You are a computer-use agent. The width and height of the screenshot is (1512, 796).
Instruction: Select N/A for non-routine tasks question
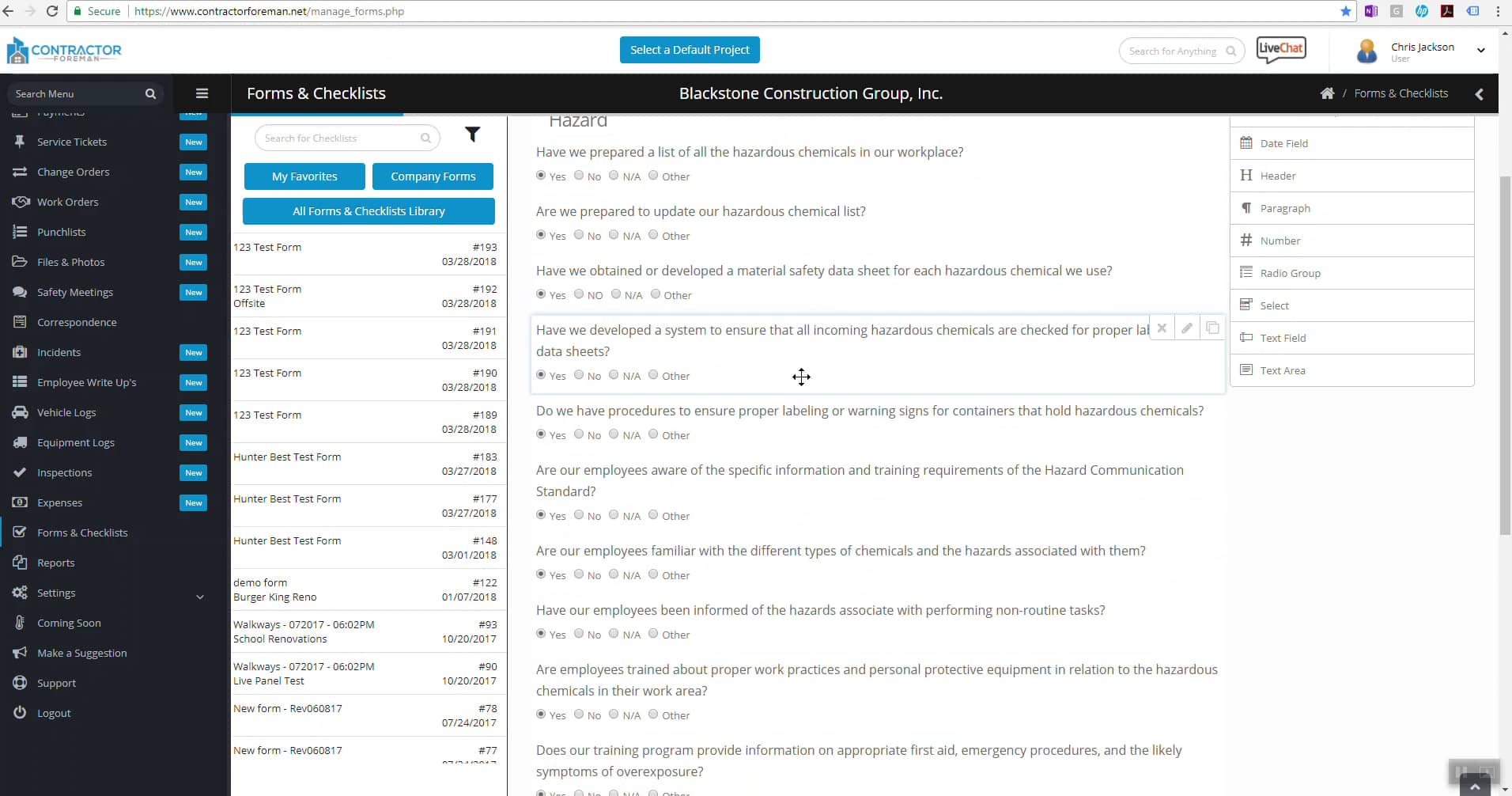615,633
